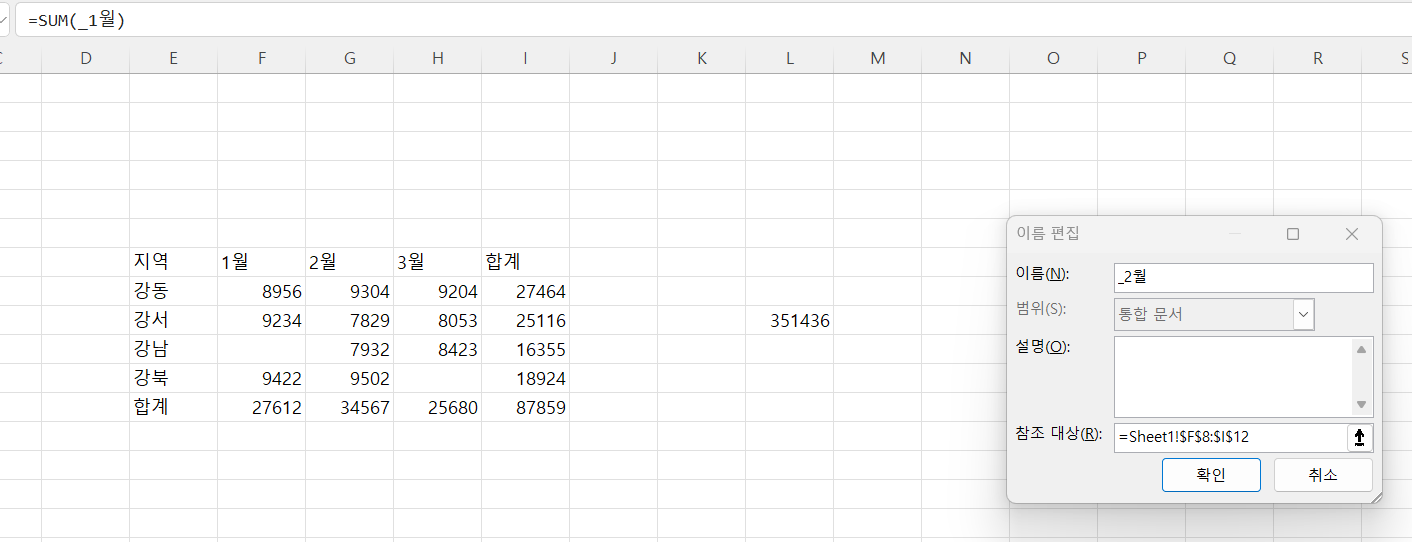Image resolution: width=1412 pixels, height=542 pixels.
Task: Click cell with value 9422
Action: (x=262, y=379)
